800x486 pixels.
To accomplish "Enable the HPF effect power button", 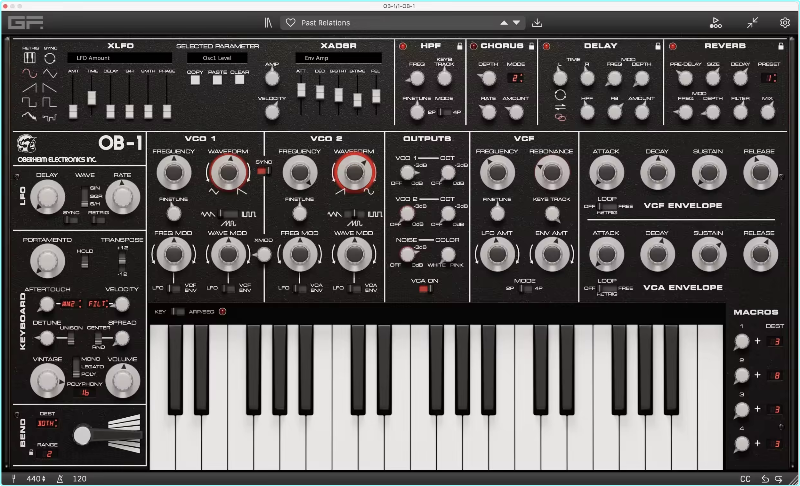I will (403, 46).
